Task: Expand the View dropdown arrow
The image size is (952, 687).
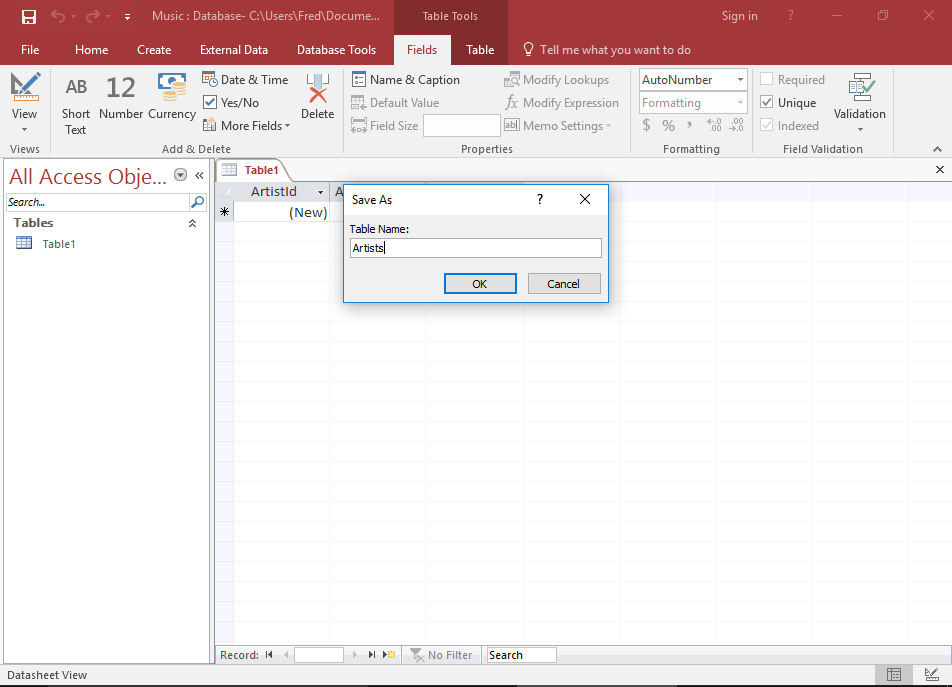Action: [x=24, y=129]
